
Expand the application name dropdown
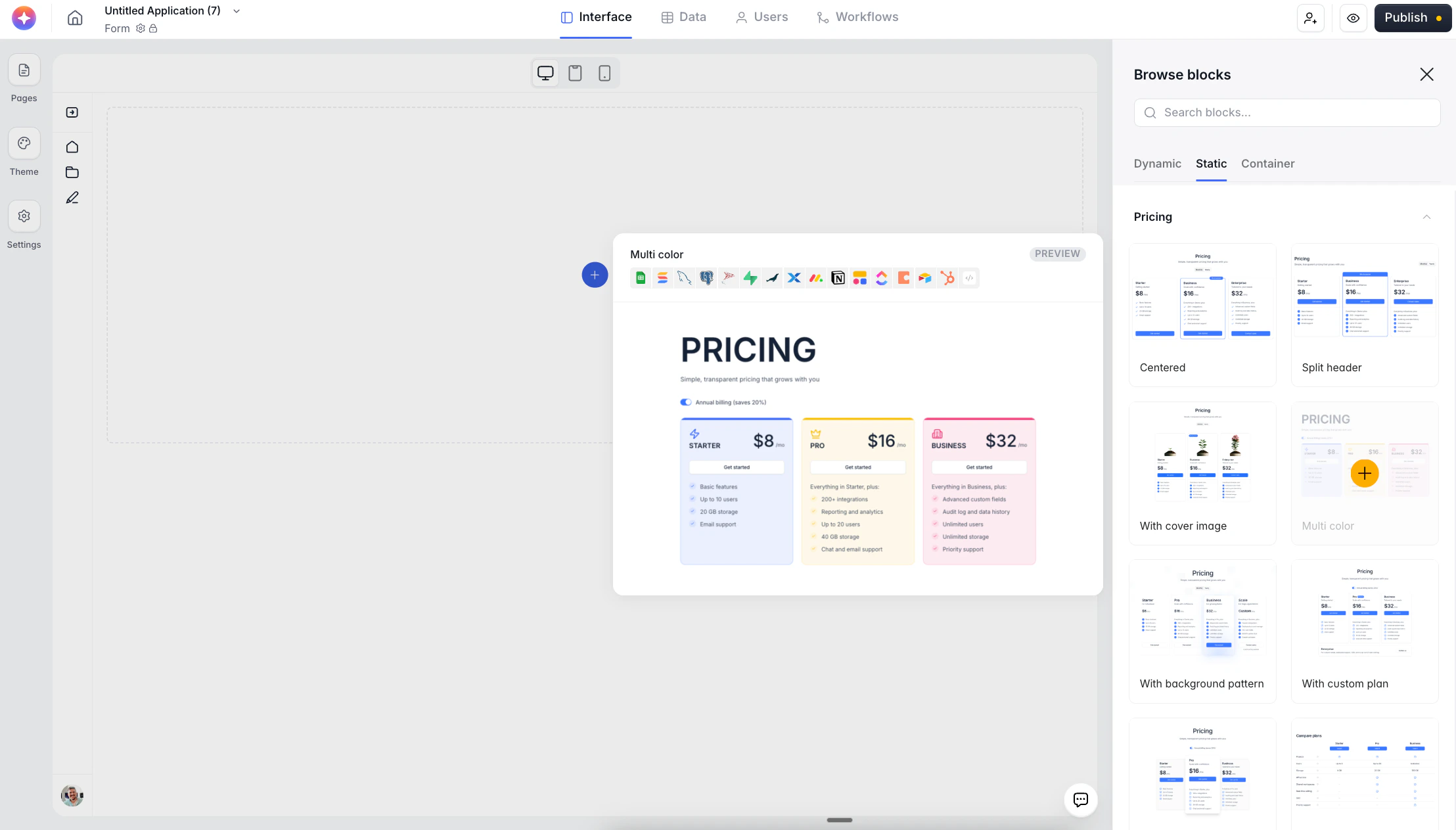[237, 11]
